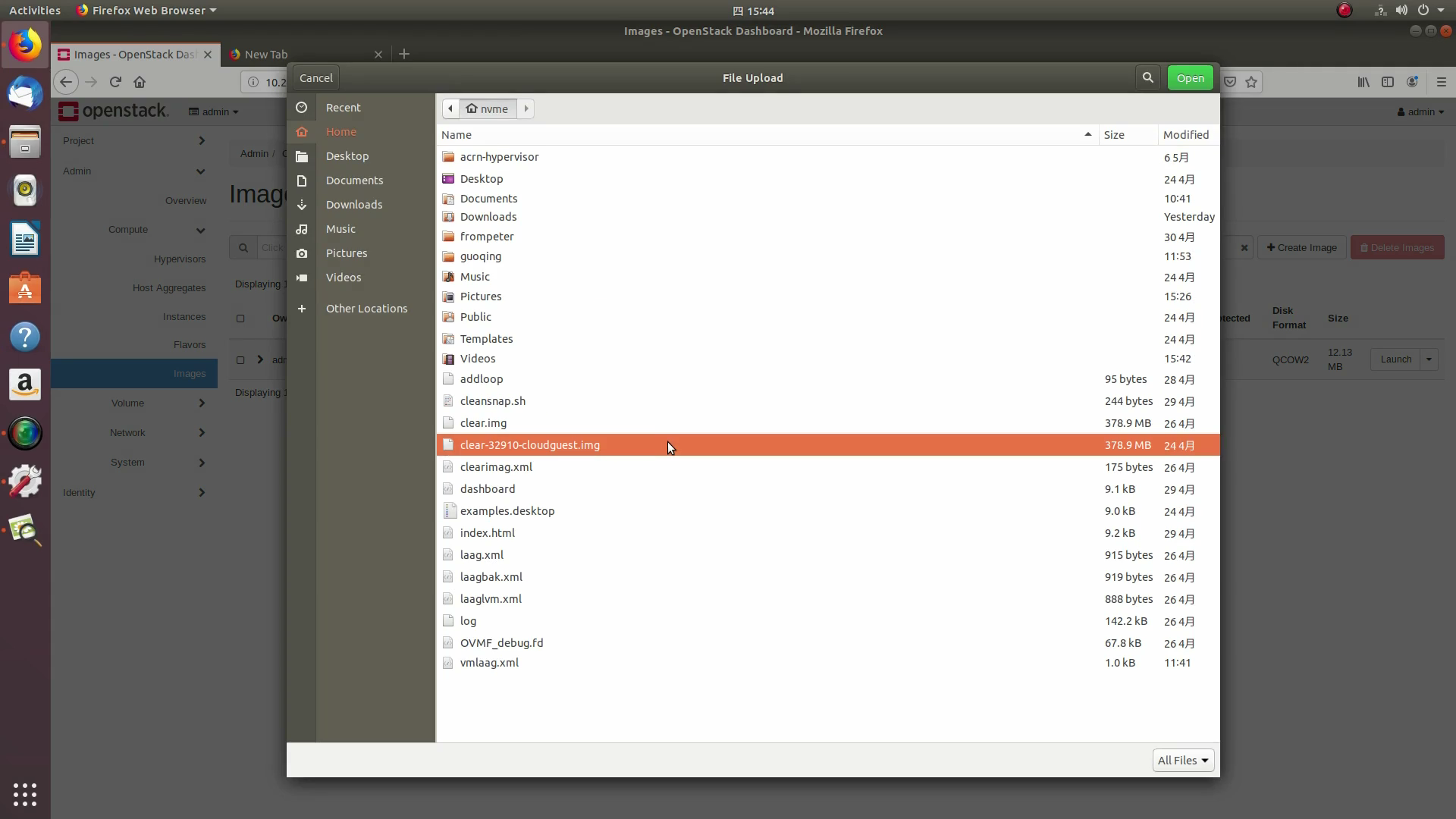This screenshot has width=1456, height=819.
Task: Click the nvme home path button
Action: click(488, 108)
